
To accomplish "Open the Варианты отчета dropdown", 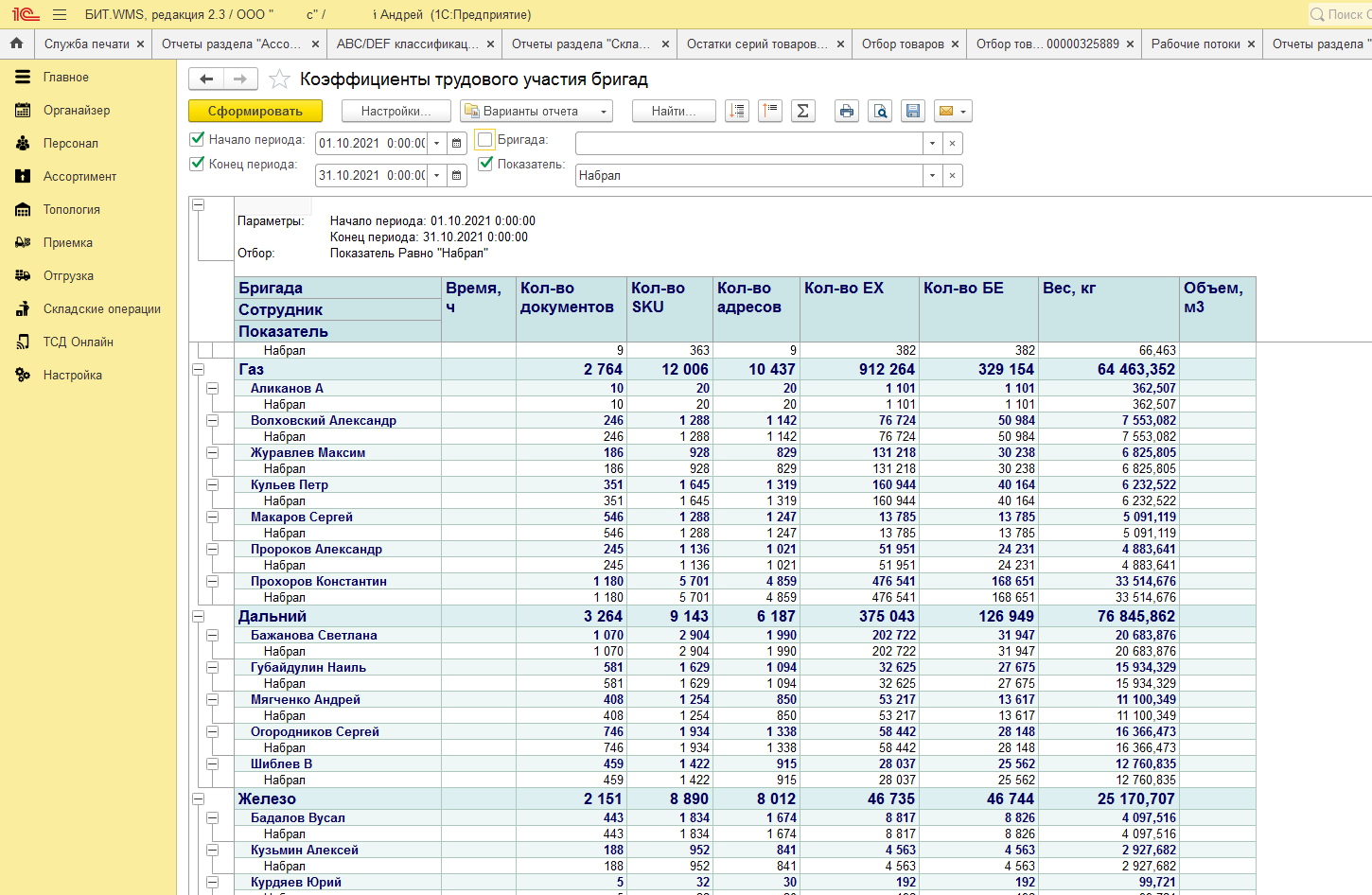I will tap(536, 111).
